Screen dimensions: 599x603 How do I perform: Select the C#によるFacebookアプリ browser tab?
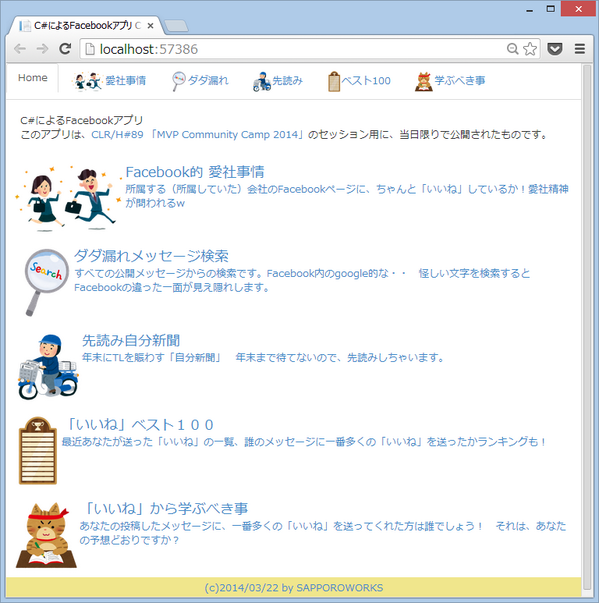(84, 25)
